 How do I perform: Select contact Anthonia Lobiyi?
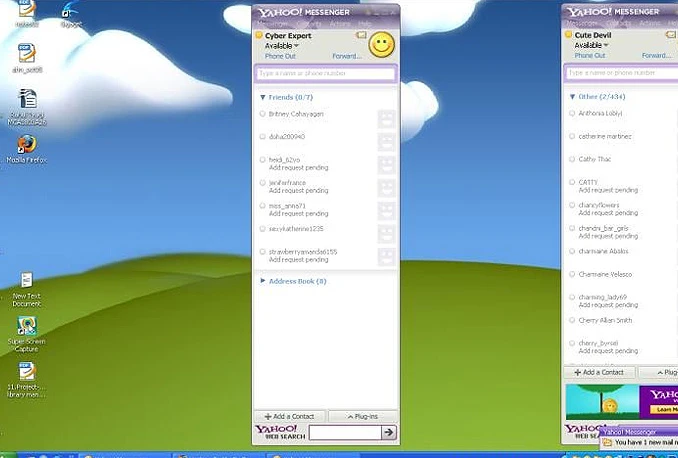tap(600, 113)
